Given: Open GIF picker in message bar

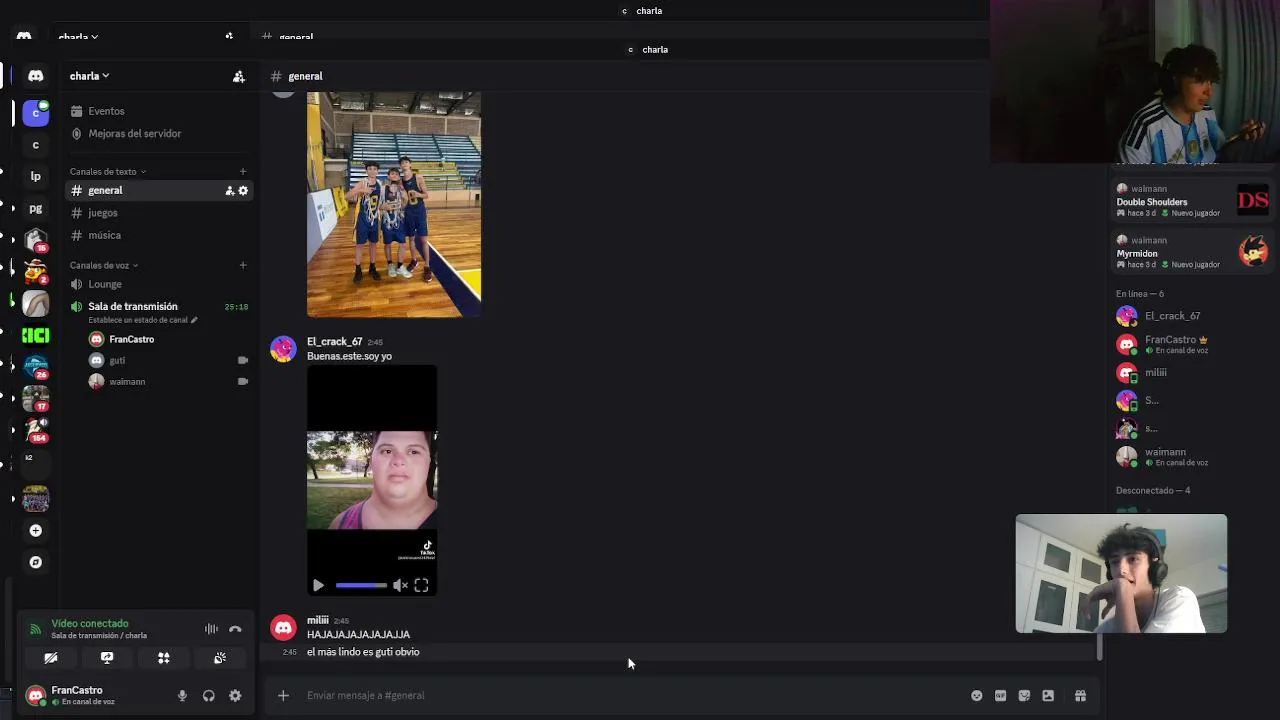Looking at the screenshot, I should pyautogui.click(x=1001, y=696).
